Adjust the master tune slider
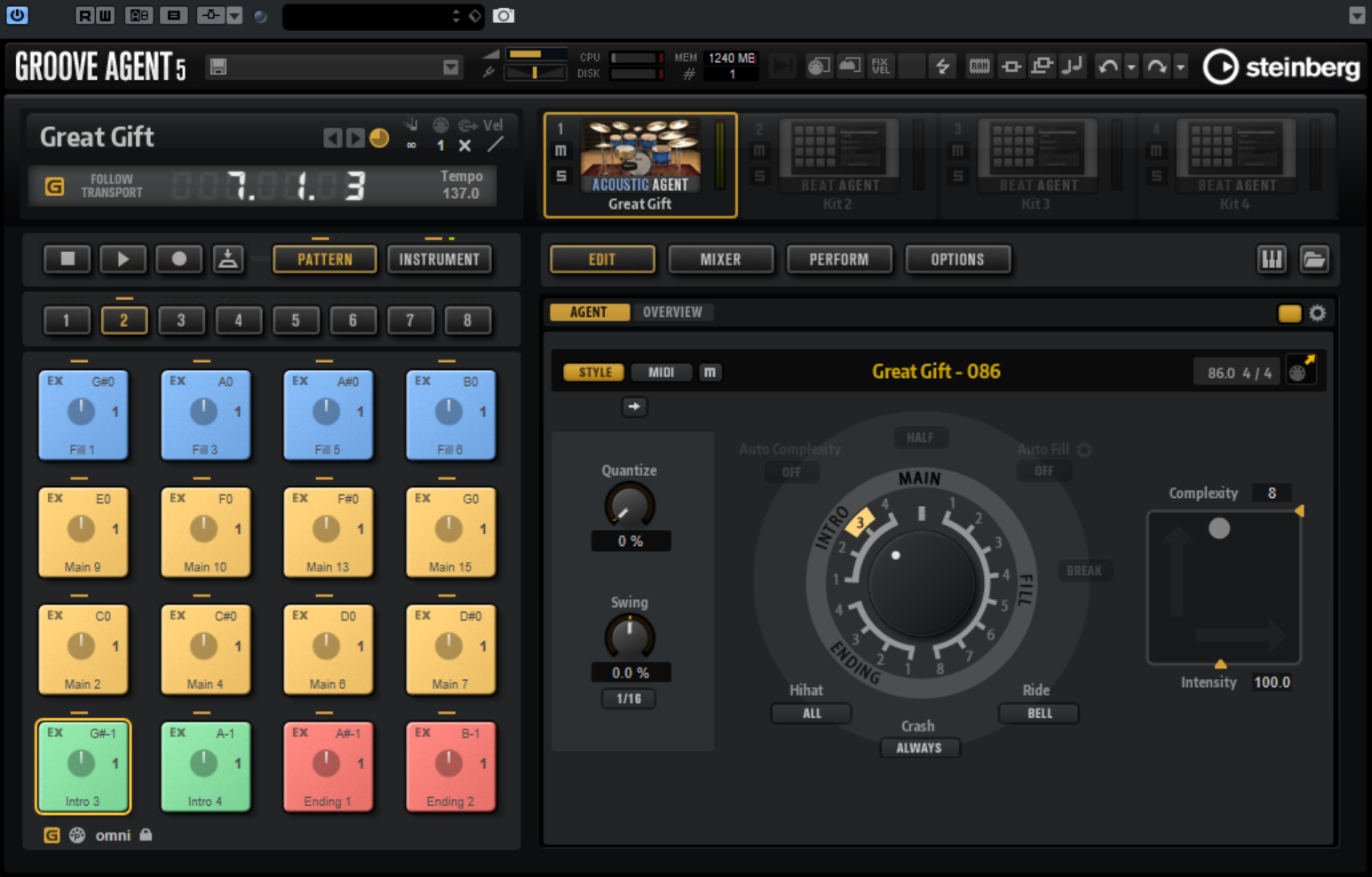The height and width of the screenshot is (877, 1372). pyautogui.click(x=535, y=73)
